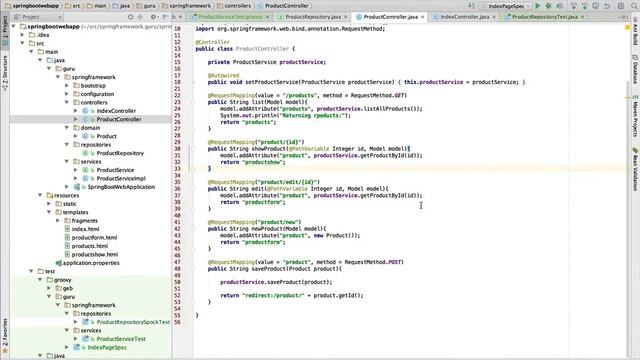The width and height of the screenshot is (640, 360).
Task: Toggle the Favorites tool window button
Action: tap(5, 335)
